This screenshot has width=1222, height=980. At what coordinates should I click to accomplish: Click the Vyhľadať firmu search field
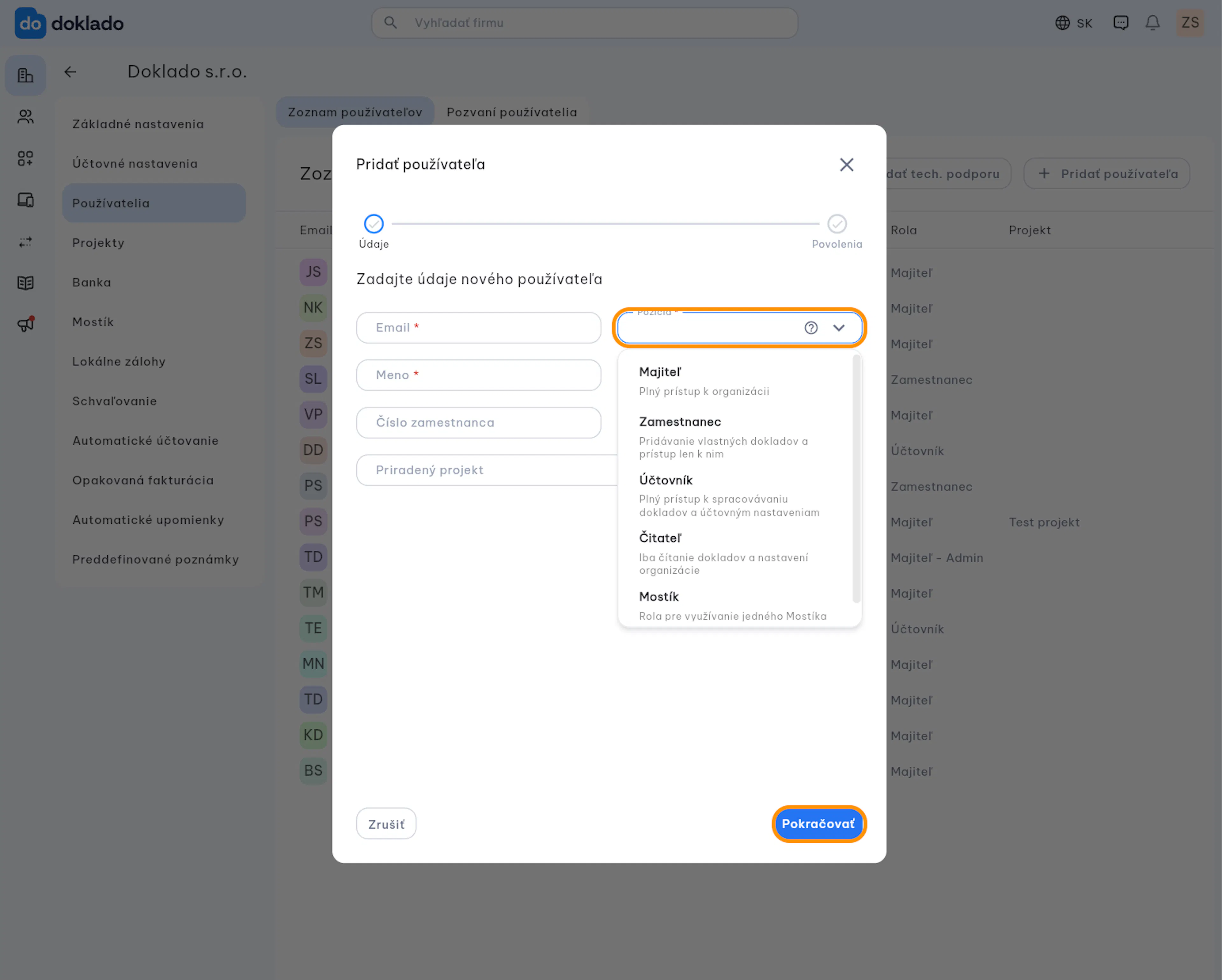click(584, 23)
